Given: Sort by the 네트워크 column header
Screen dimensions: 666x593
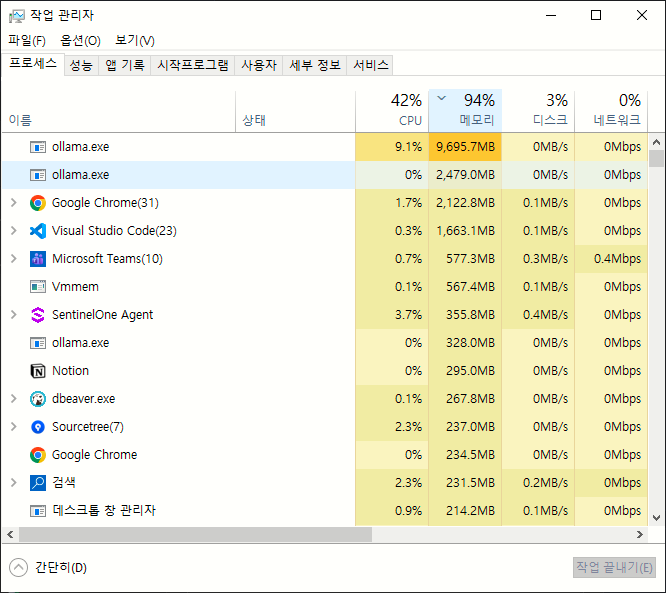Looking at the screenshot, I should click(611, 111).
